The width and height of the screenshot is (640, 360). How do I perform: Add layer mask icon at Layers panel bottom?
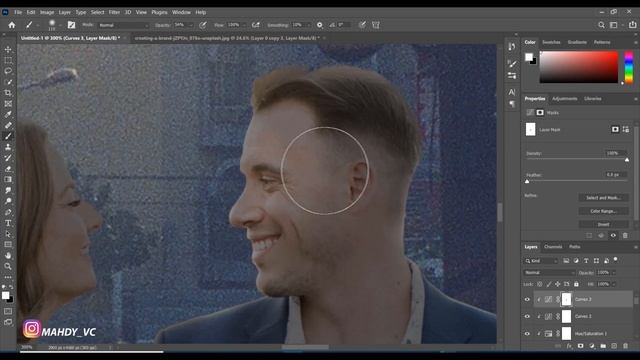pos(580,346)
